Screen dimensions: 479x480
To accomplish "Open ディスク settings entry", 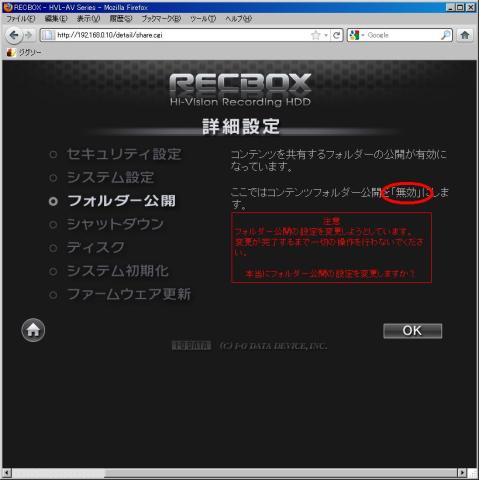I will [x=96, y=248].
